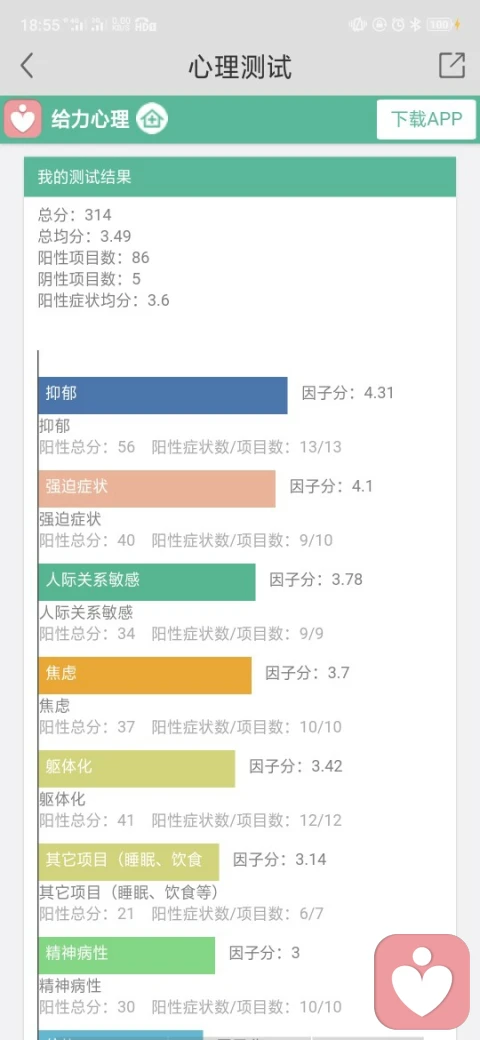Click the 下载APP button

point(426,119)
